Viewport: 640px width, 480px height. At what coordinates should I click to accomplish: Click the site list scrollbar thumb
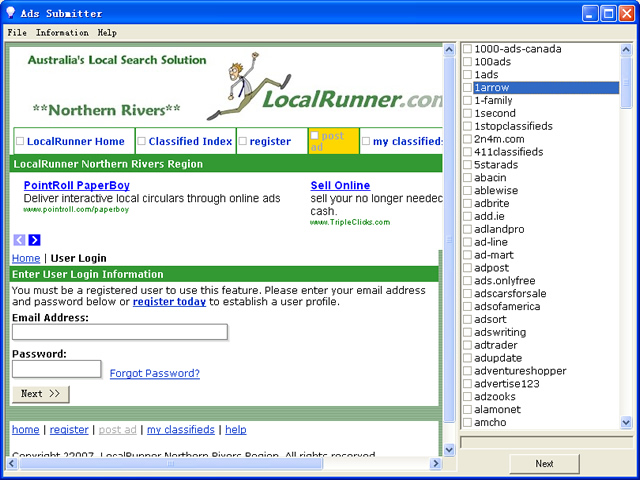(x=626, y=83)
